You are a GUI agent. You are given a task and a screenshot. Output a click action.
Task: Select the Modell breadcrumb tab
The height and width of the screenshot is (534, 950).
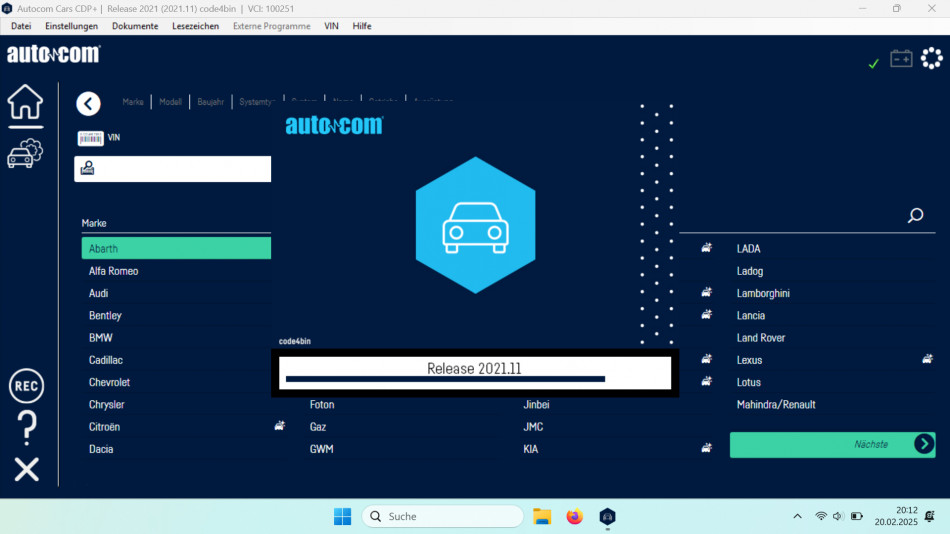click(x=170, y=102)
